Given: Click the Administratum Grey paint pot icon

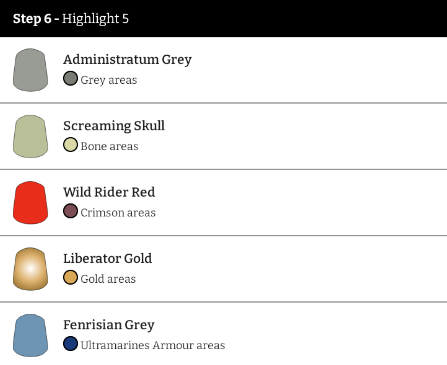Looking at the screenshot, I should point(30,70).
